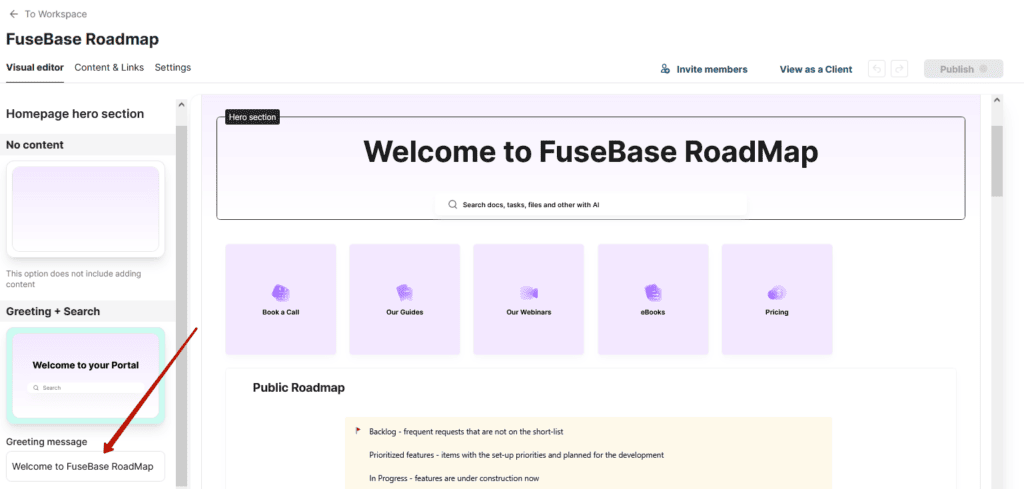Click View as a Client
Screen dimensions: 1024x489
(x=816, y=69)
